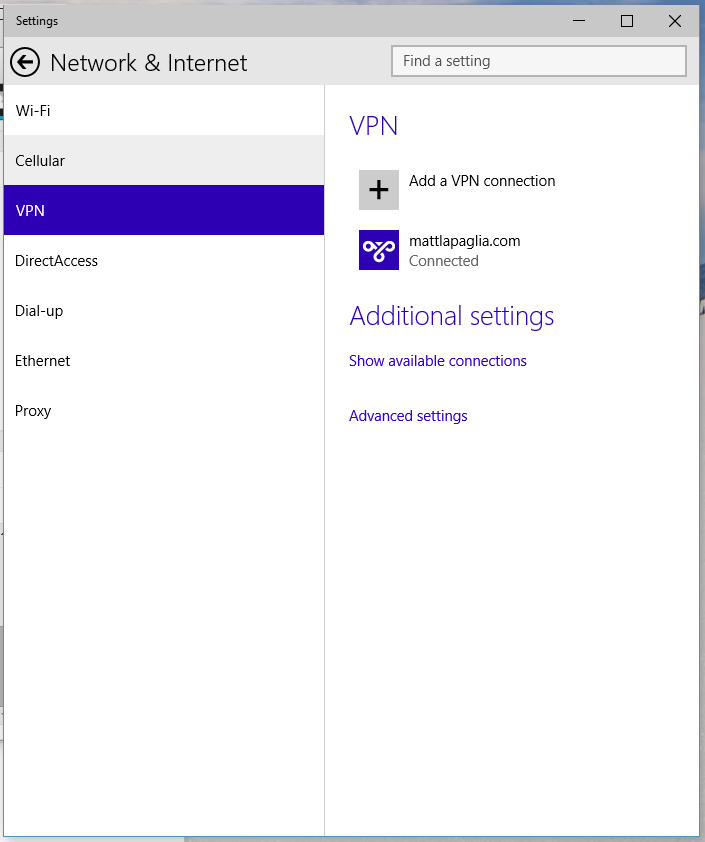Maximize the Settings window

627,21
